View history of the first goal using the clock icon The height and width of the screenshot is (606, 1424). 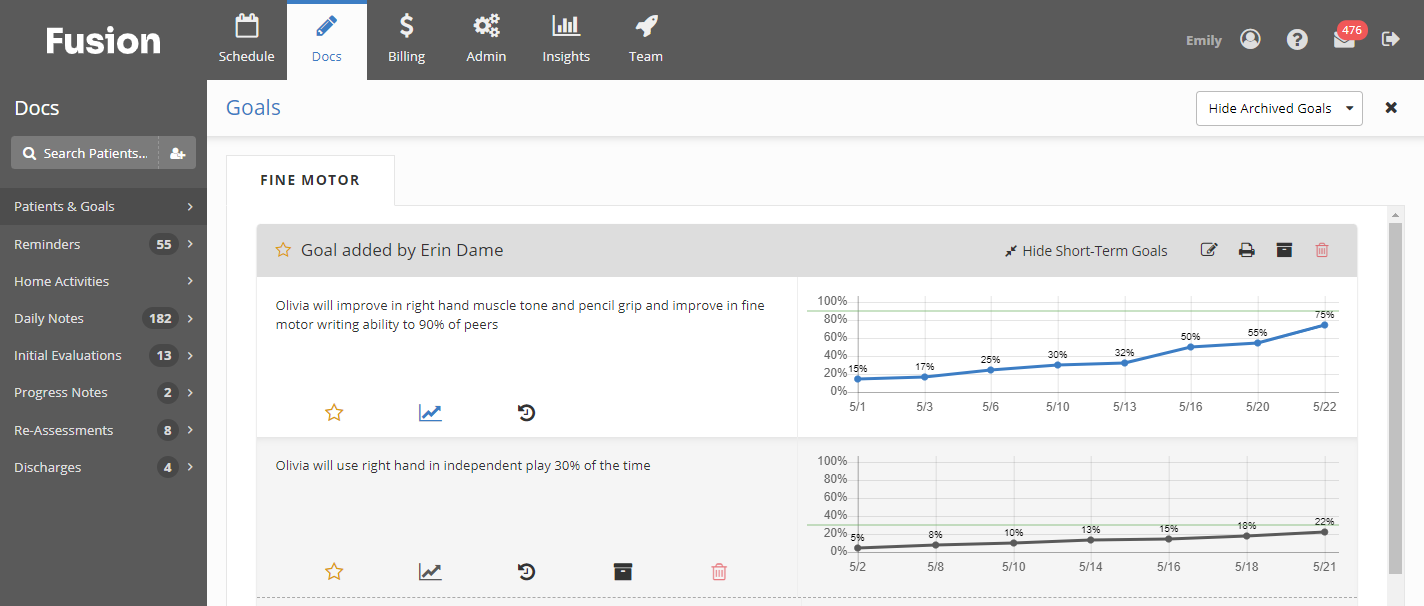[x=527, y=412]
